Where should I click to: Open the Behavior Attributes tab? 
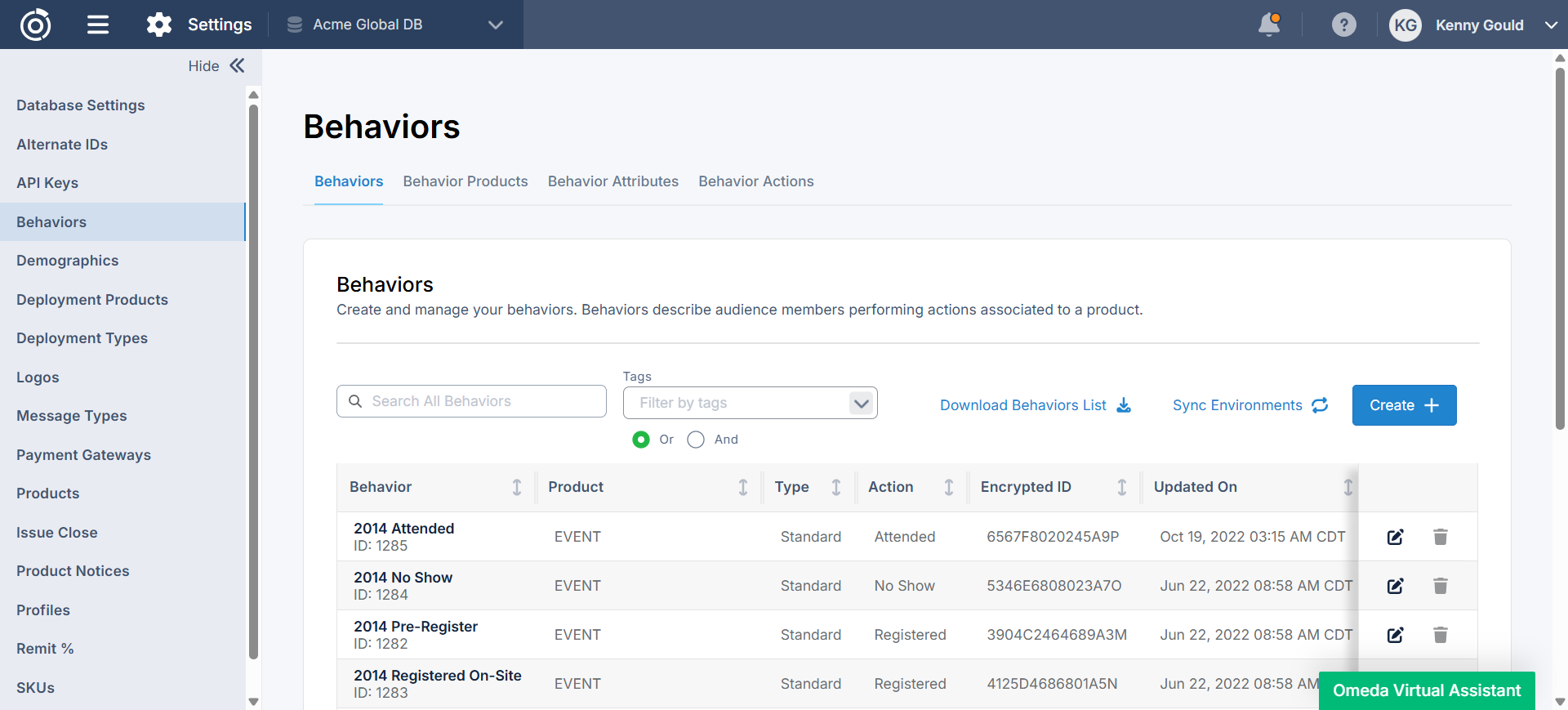click(612, 181)
